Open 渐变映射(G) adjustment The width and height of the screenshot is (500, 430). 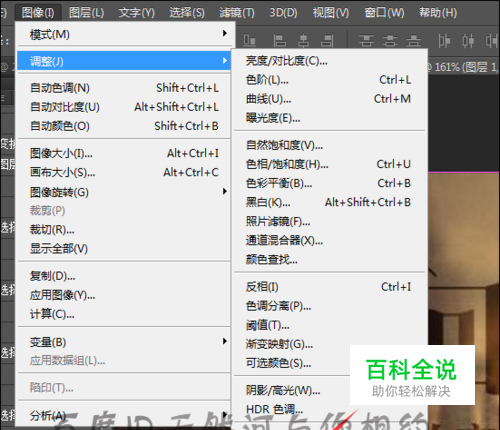pos(329,344)
